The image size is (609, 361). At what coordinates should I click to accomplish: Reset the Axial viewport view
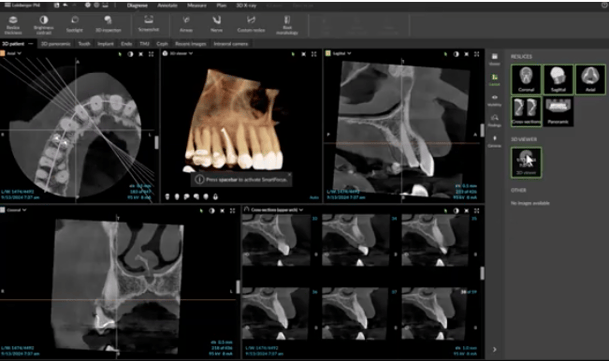coord(141,54)
